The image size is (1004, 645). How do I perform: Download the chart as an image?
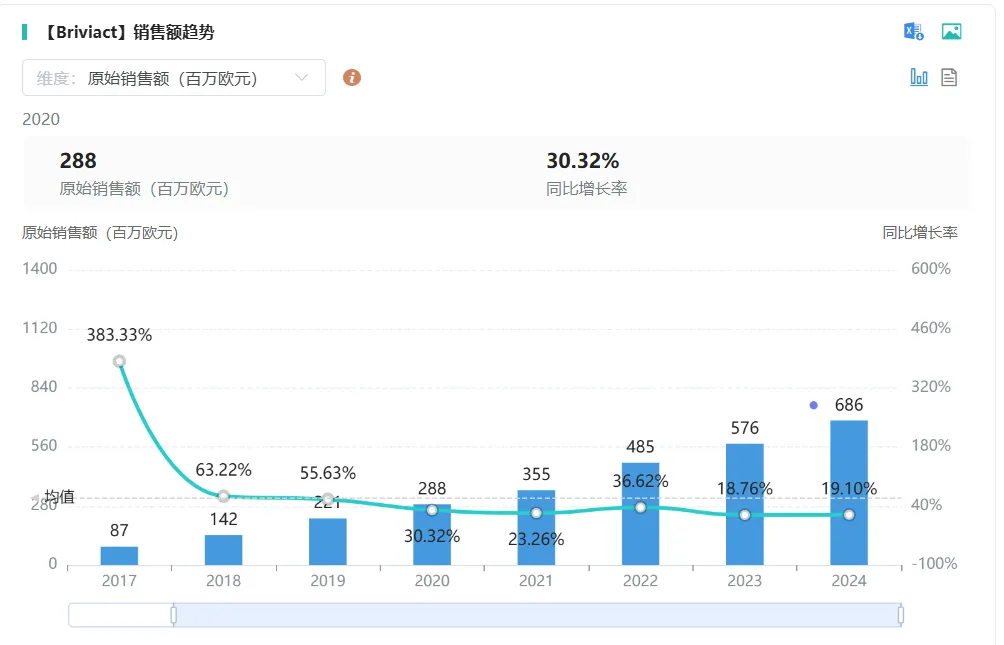(x=951, y=31)
